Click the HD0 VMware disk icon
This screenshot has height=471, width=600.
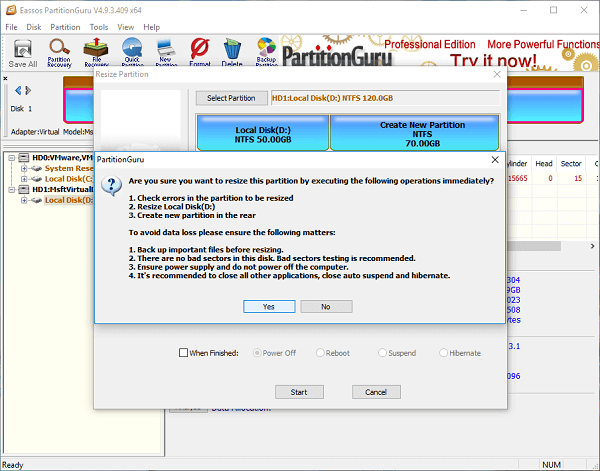[x=24, y=158]
